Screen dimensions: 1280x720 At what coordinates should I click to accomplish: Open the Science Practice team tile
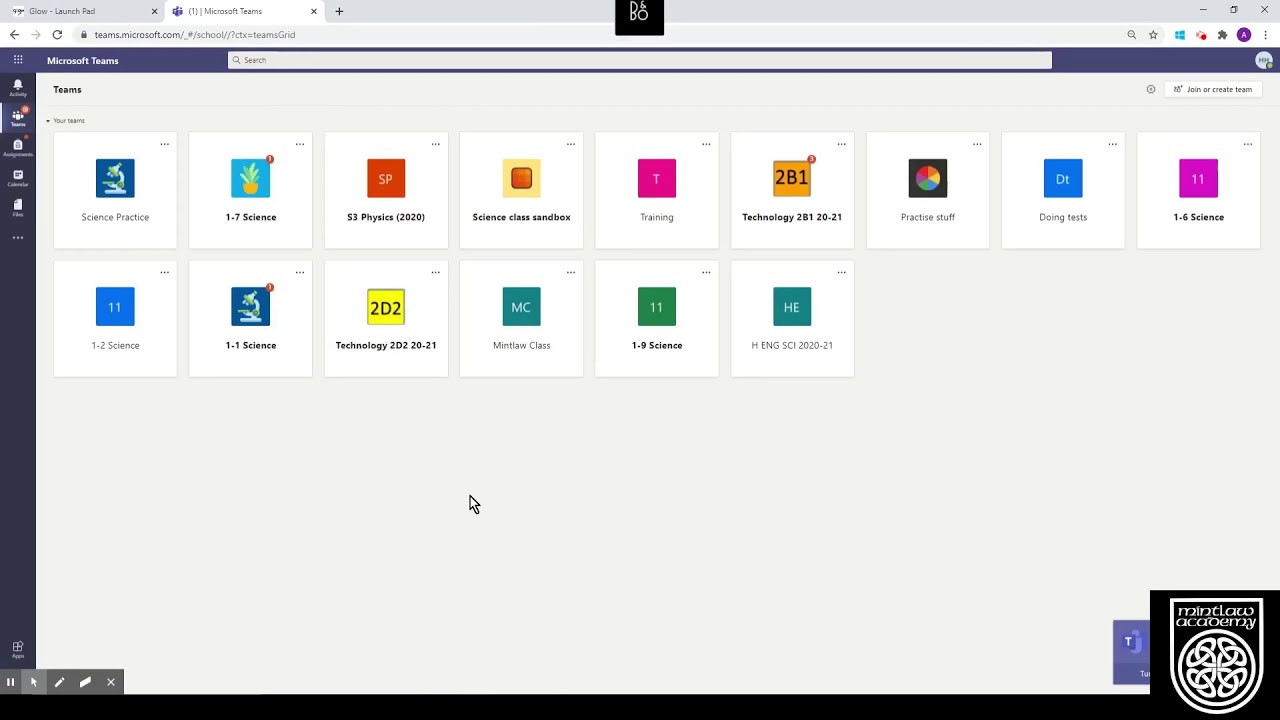[x=115, y=190]
